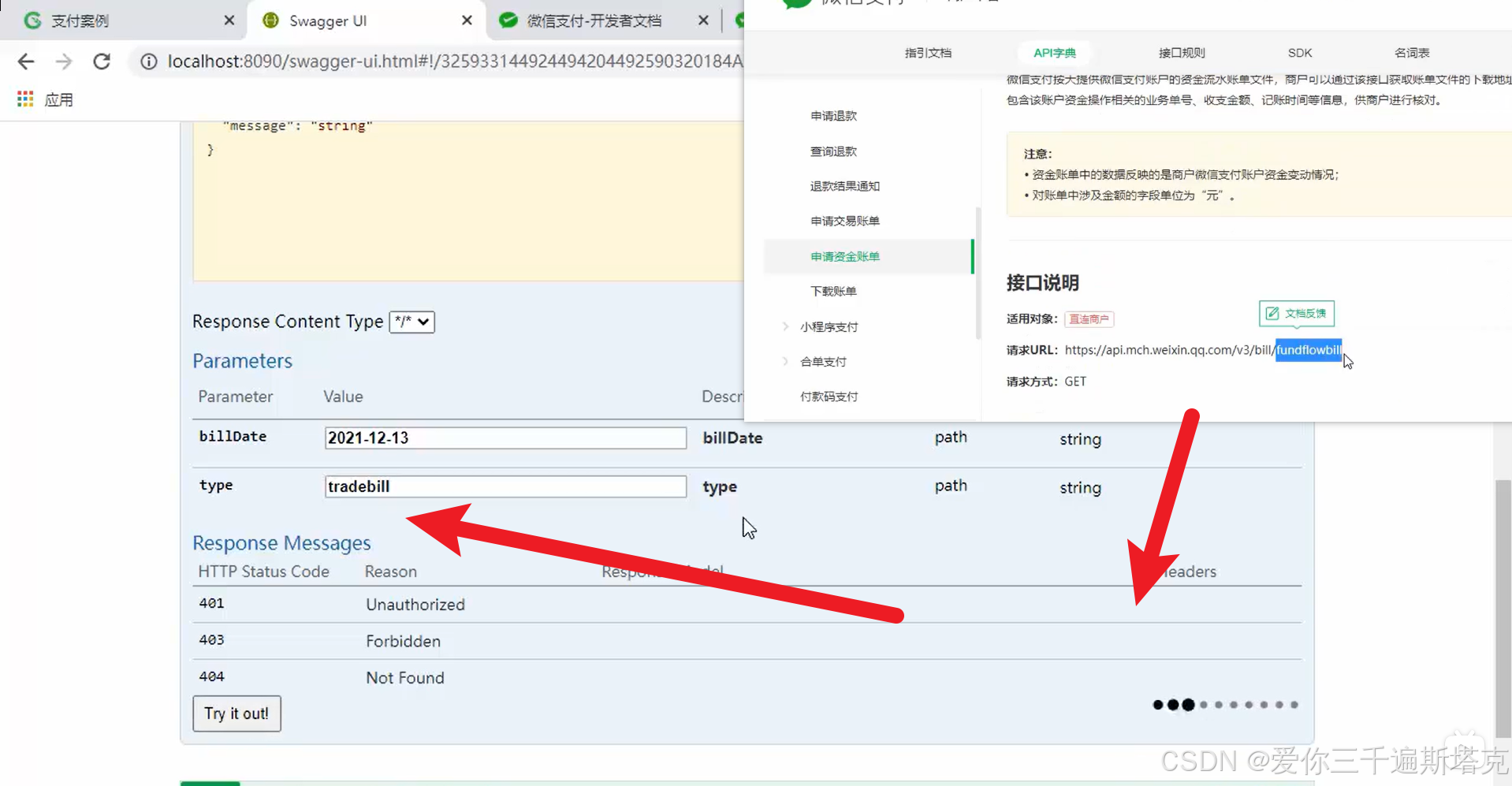Click the HTTP Status Code column header
Image resolution: width=1512 pixels, height=786 pixels.
(x=263, y=572)
